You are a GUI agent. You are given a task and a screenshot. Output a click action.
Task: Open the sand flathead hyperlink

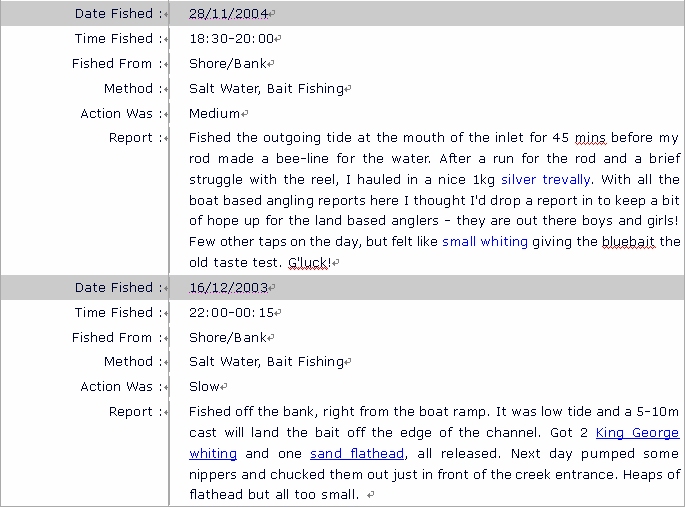pyautogui.click(x=357, y=453)
